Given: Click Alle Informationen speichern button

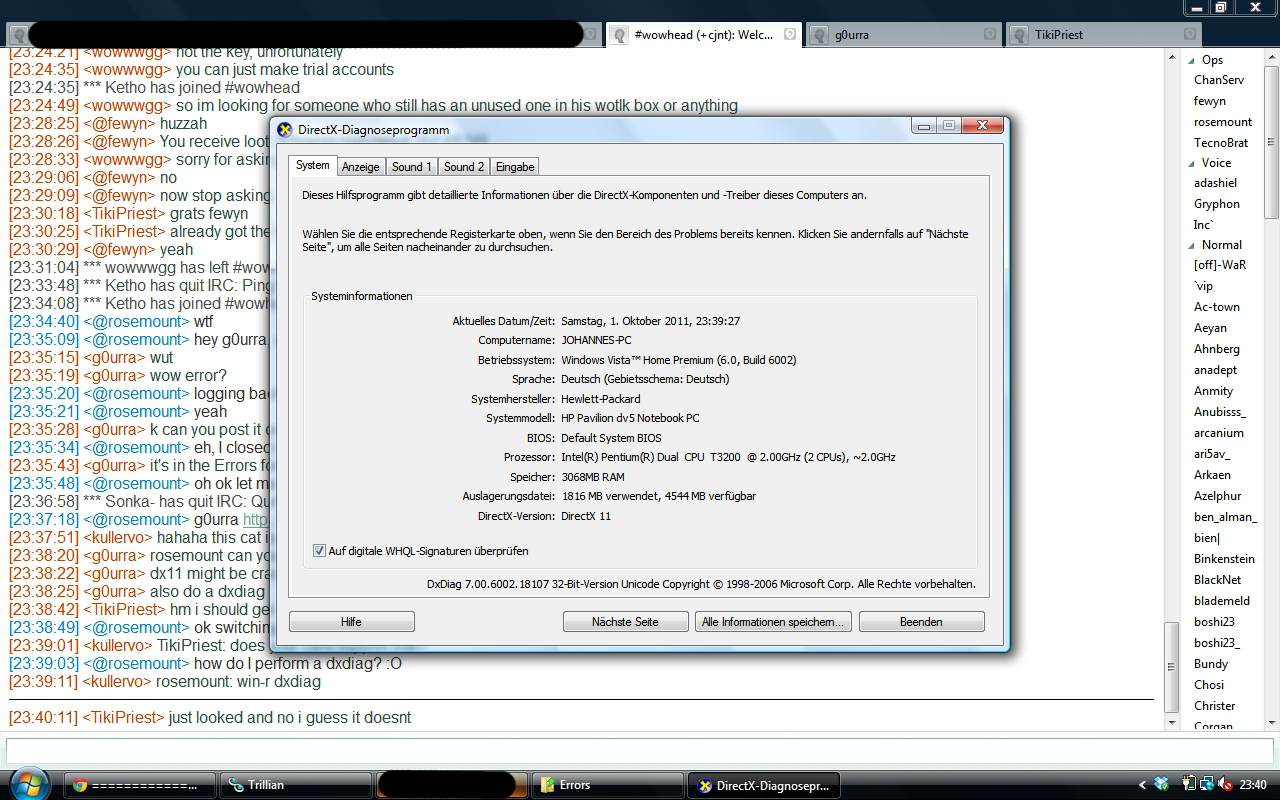Looking at the screenshot, I should coord(773,622).
